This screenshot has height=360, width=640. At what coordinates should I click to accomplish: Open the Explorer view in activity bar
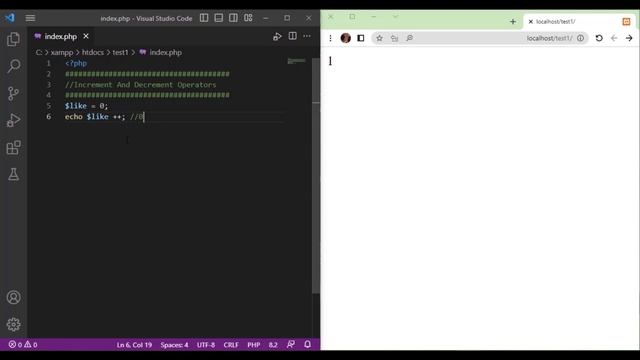(13, 39)
